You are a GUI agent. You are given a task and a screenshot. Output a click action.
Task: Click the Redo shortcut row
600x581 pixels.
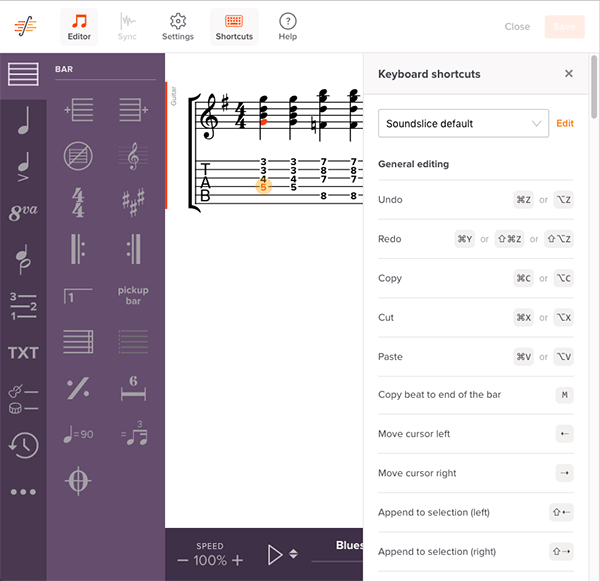pyautogui.click(x=476, y=239)
